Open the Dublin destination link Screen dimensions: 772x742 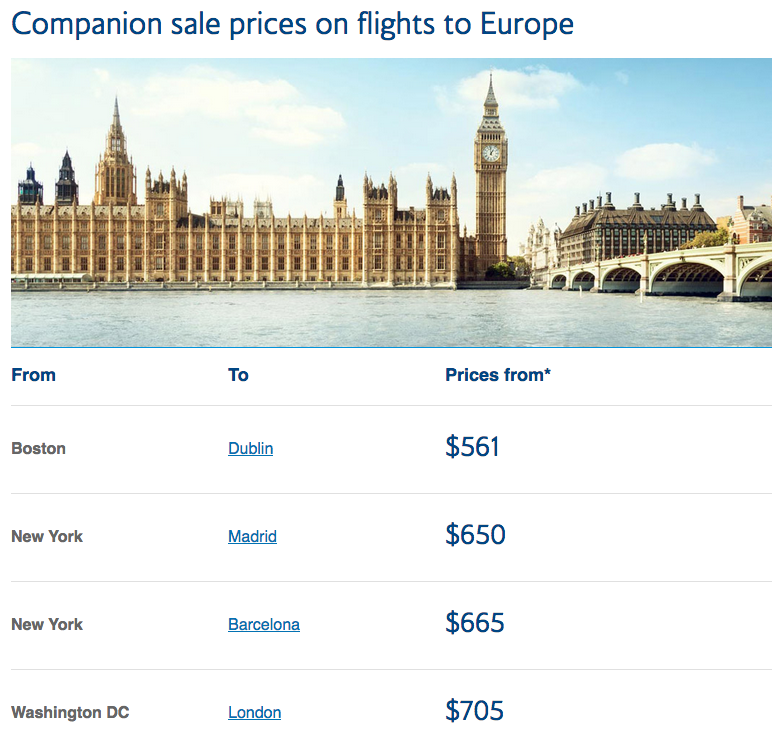[x=250, y=448]
